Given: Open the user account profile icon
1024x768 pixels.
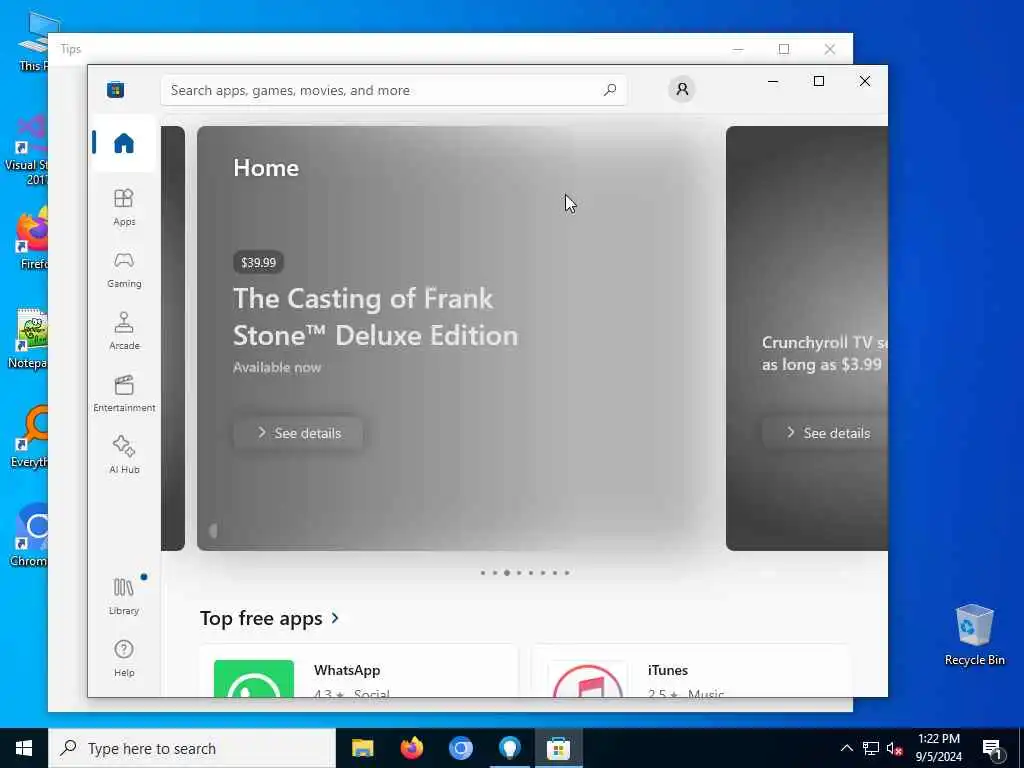Looking at the screenshot, I should pyautogui.click(x=682, y=89).
